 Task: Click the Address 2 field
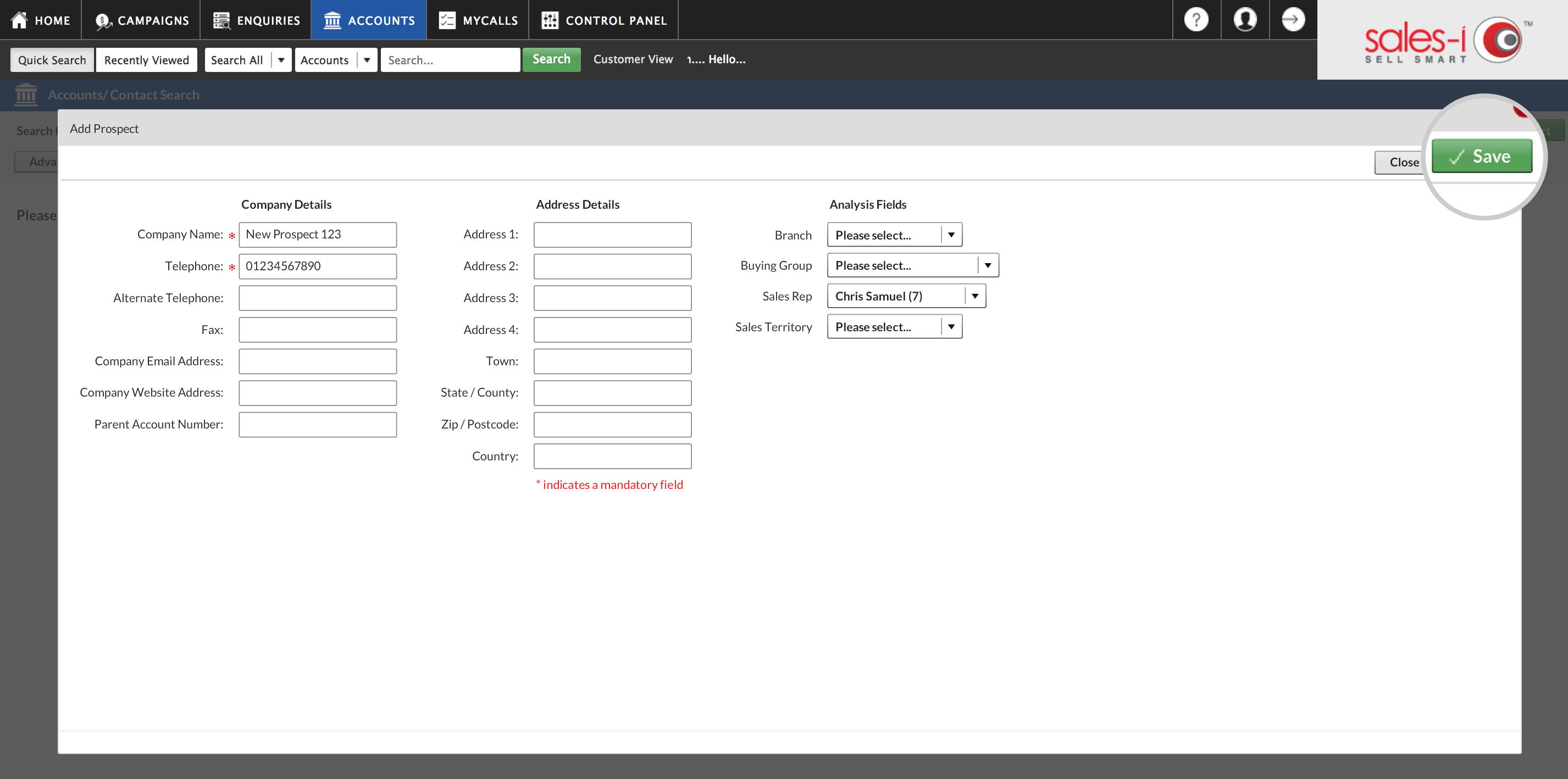coord(612,266)
